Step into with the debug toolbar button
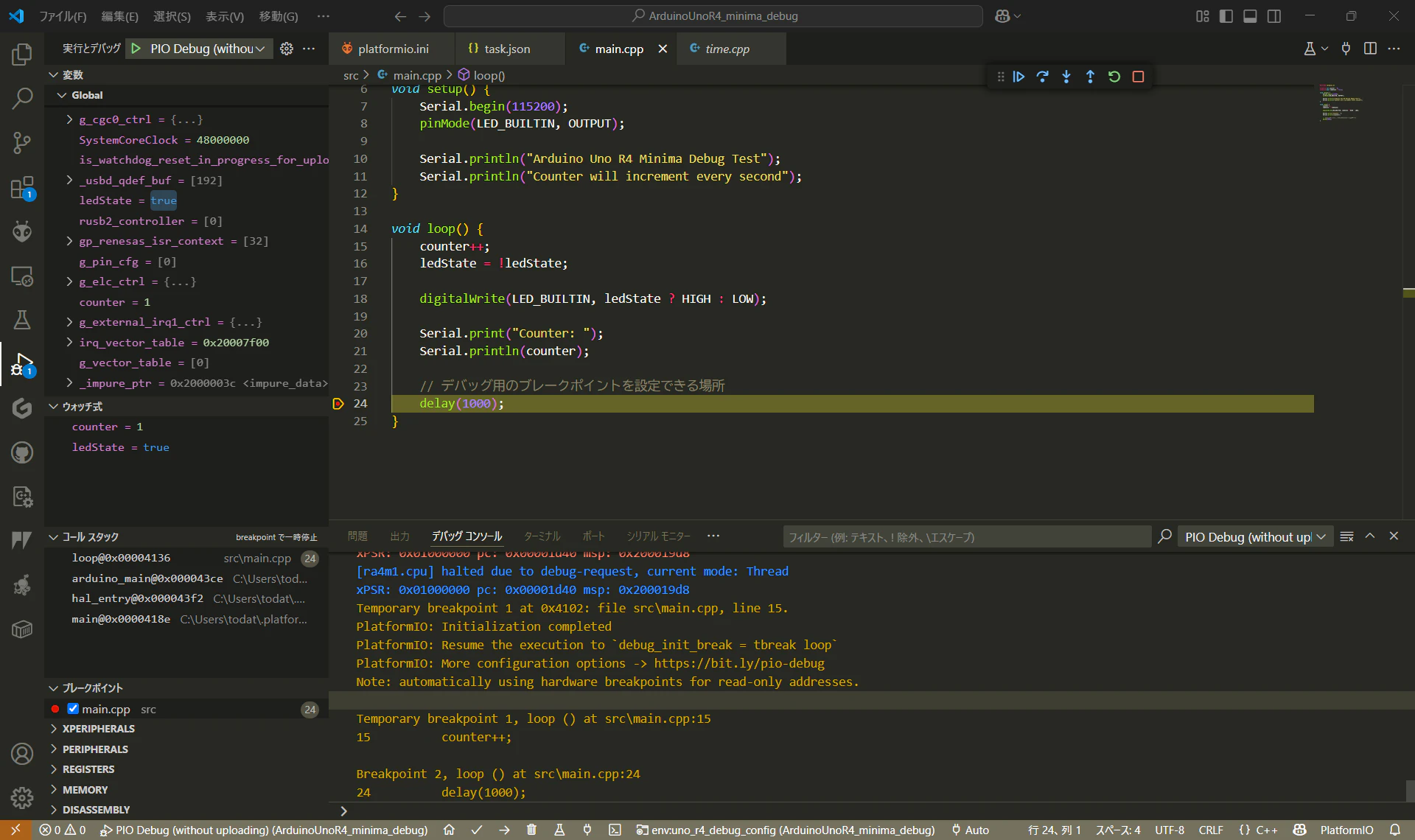This screenshot has height=840, width=1415. click(x=1066, y=77)
